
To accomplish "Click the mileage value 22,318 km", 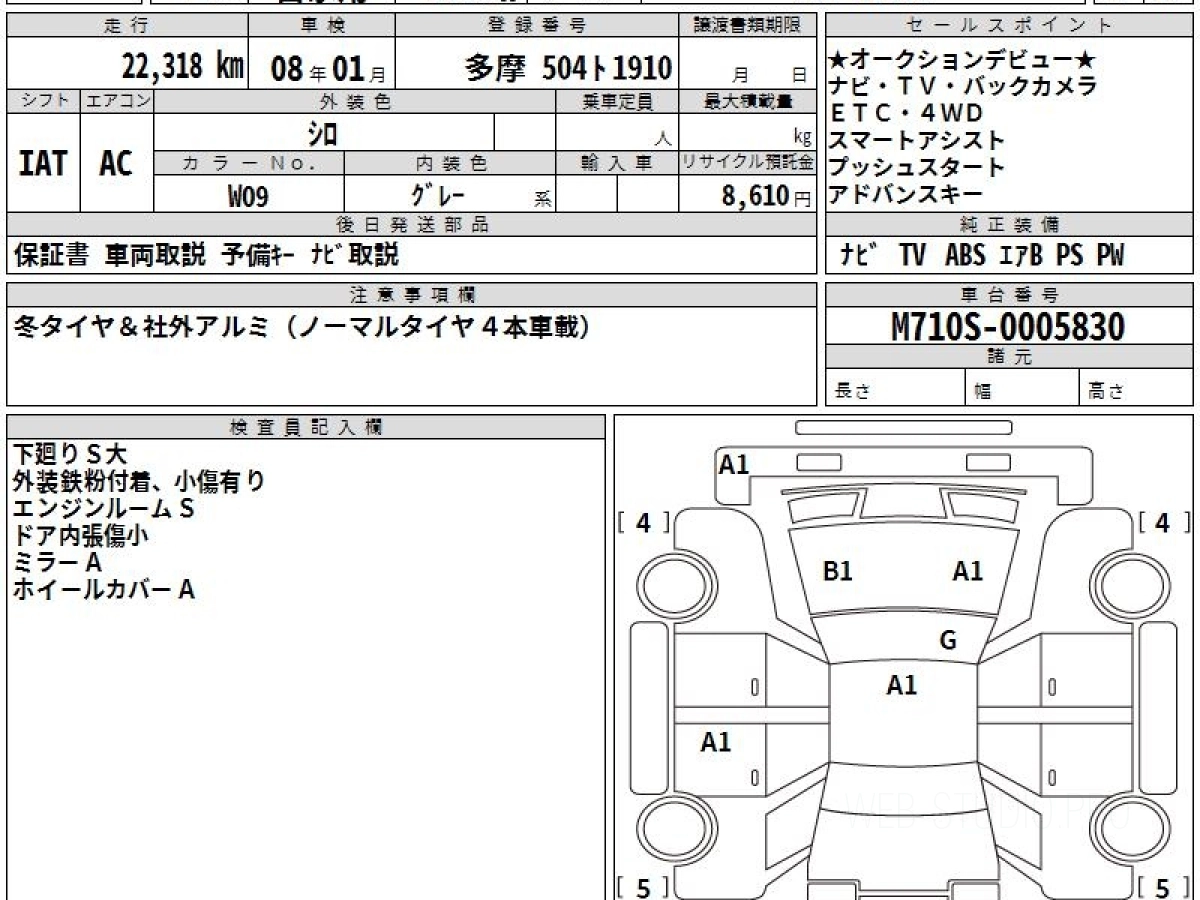I will click(183, 67).
